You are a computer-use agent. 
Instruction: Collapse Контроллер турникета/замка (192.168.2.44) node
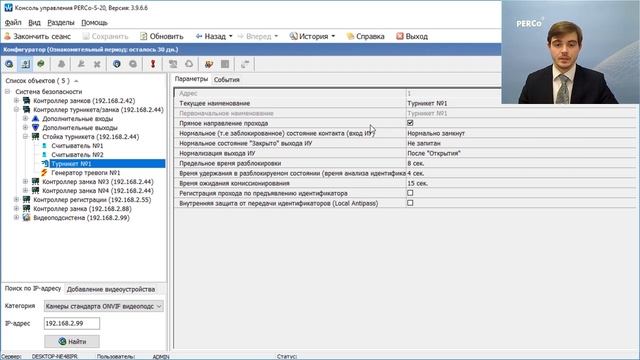point(16,109)
